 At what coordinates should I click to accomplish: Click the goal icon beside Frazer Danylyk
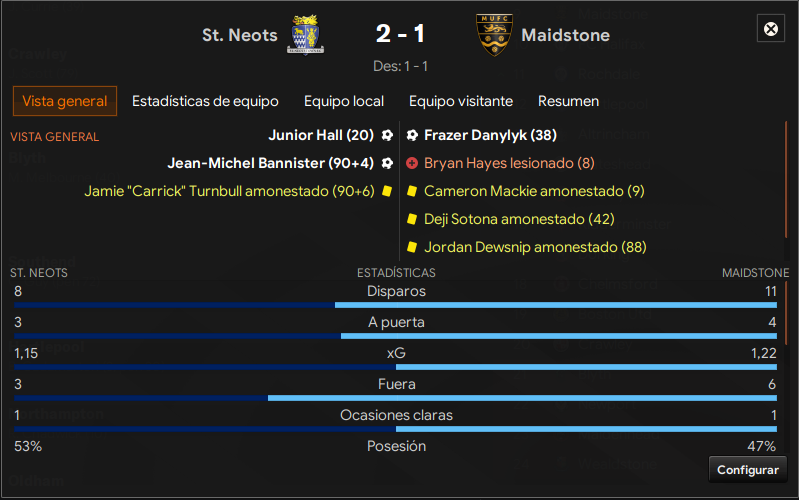[x=412, y=135]
